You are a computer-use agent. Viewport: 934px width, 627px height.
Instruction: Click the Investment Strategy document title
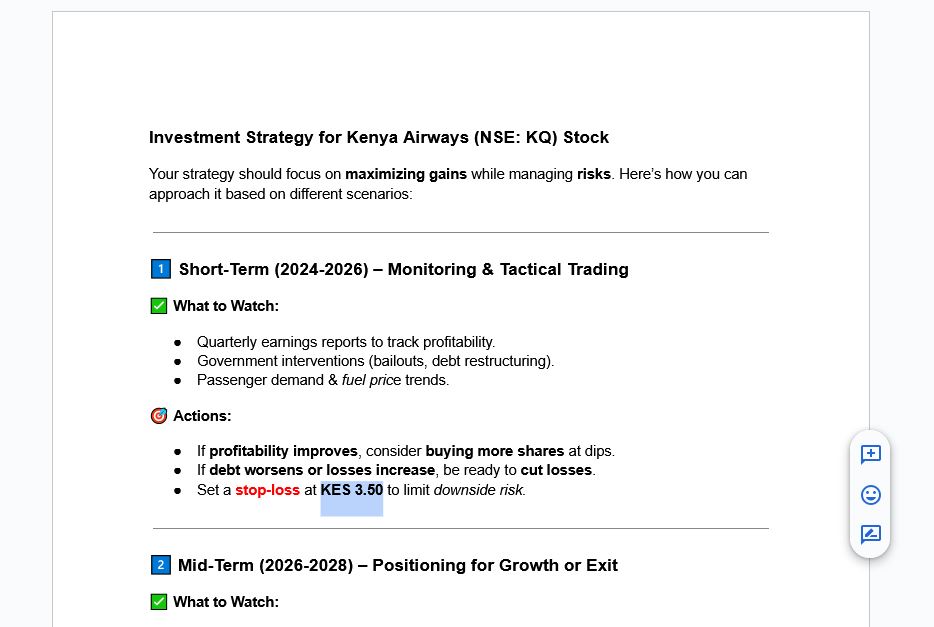(378, 137)
